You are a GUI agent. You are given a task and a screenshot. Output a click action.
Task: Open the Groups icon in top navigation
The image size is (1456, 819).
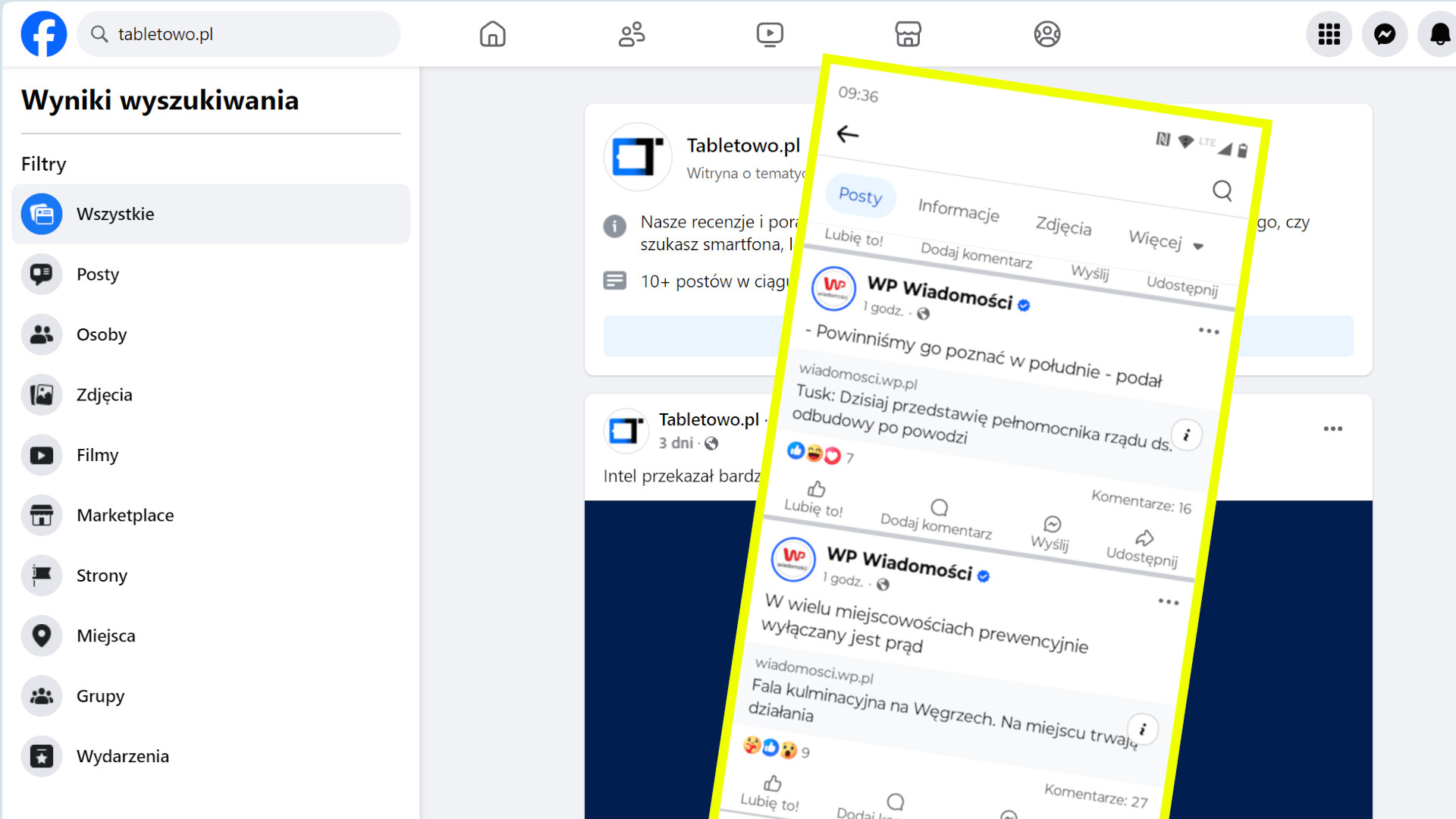point(1047,34)
